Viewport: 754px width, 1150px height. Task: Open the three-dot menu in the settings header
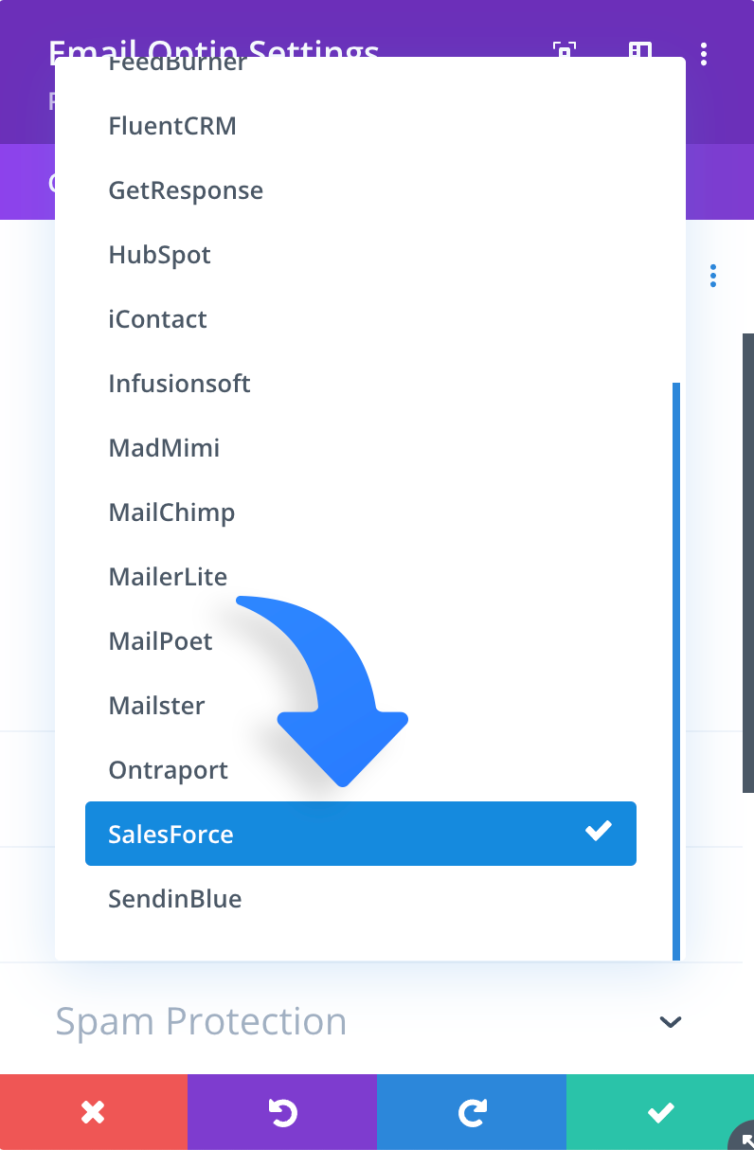click(x=705, y=54)
